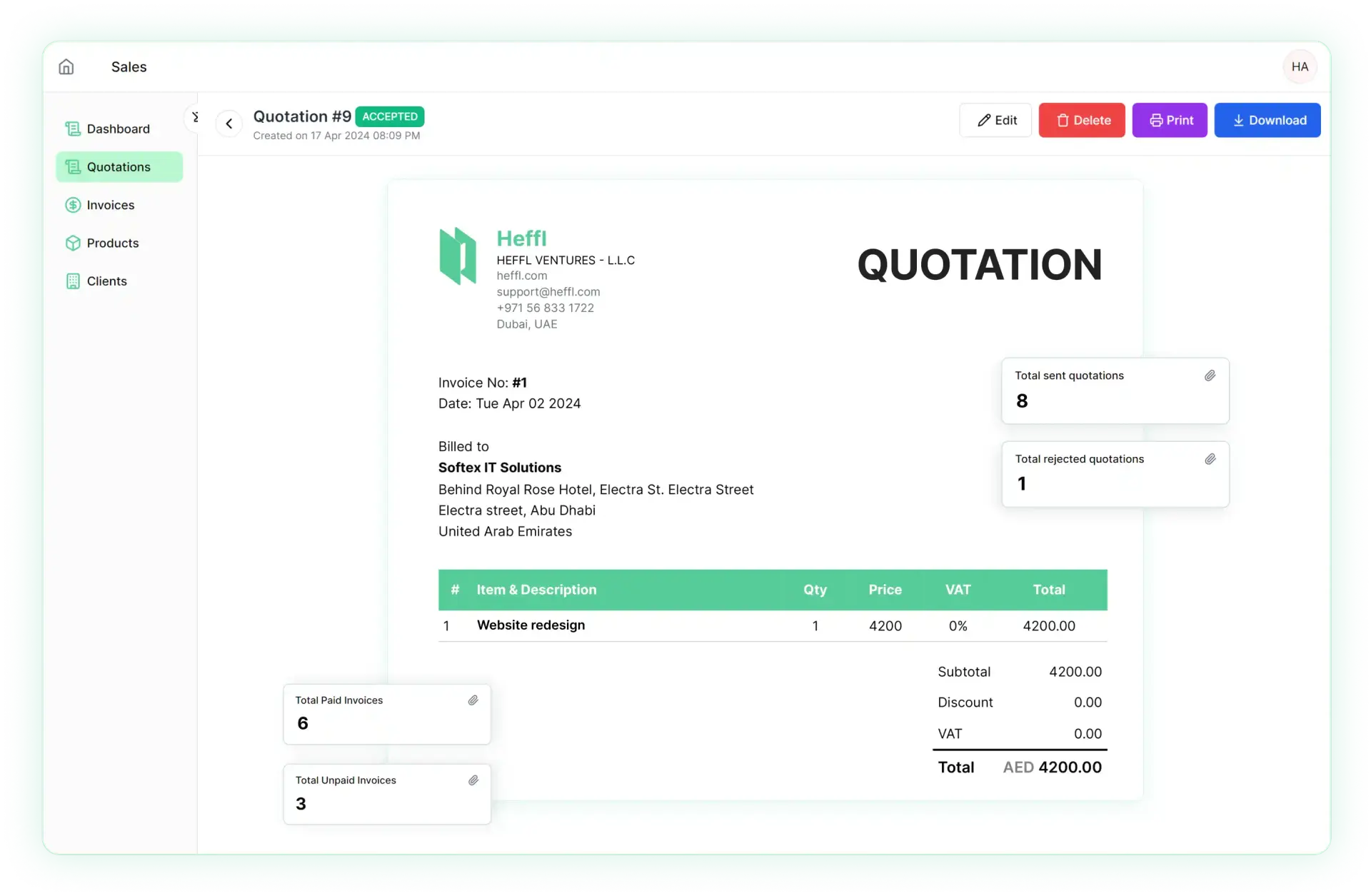Go back using the left arrow button
The height and width of the screenshot is (896, 1371).
[229, 124]
